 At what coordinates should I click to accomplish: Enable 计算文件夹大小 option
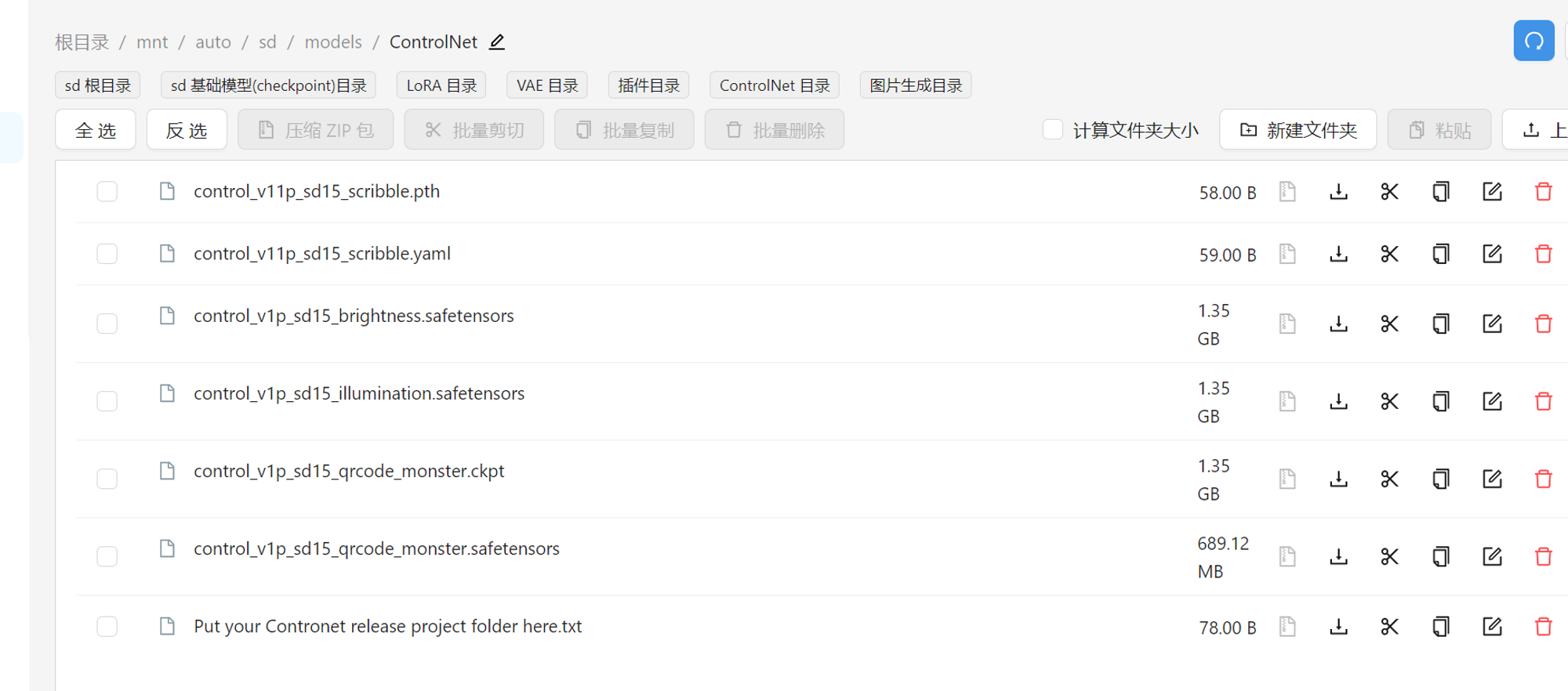pos(1053,129)
